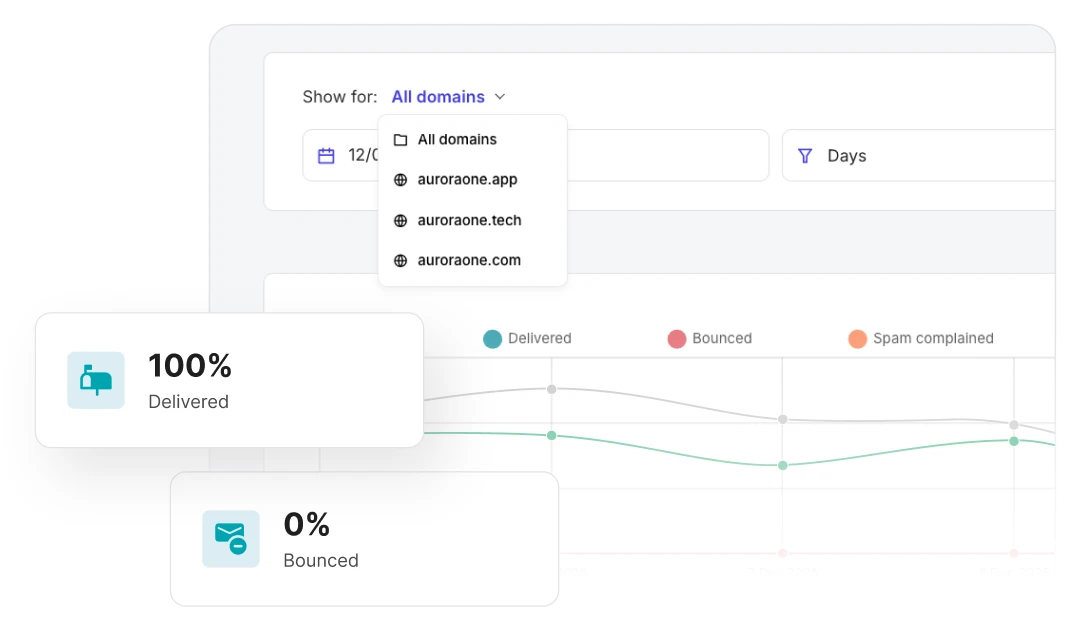Click the teal Delivered color dot
Screen dimensions: 1080x632
click(492, 339)
